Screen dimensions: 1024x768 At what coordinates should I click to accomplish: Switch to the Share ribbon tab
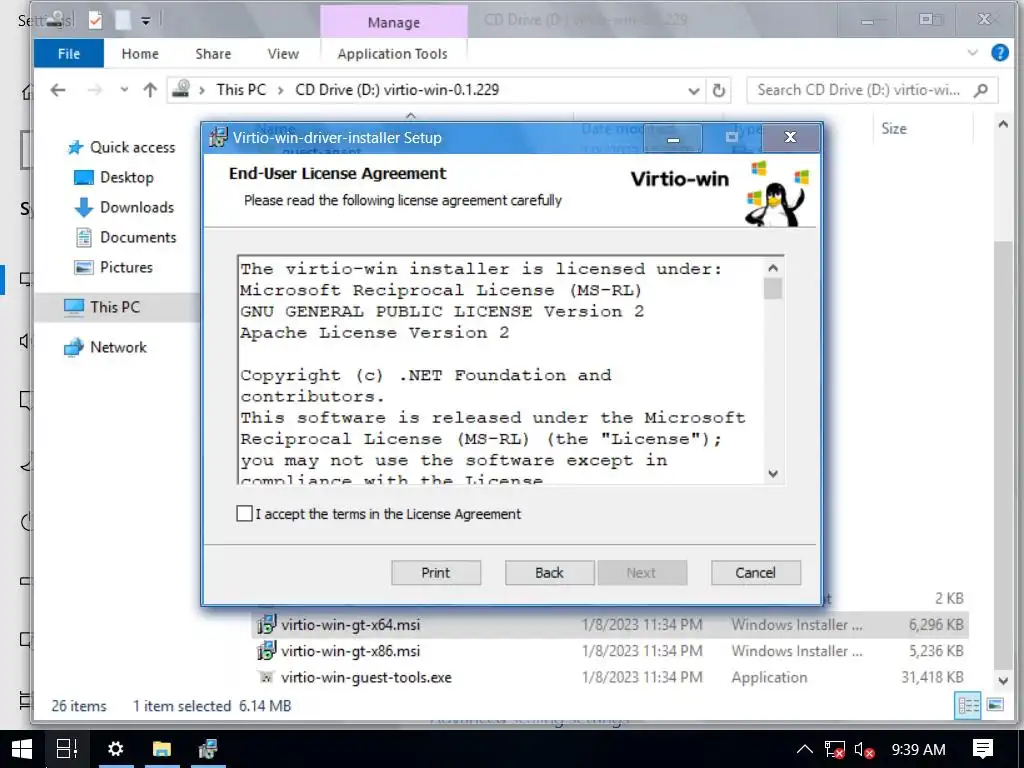coord(213,54)
